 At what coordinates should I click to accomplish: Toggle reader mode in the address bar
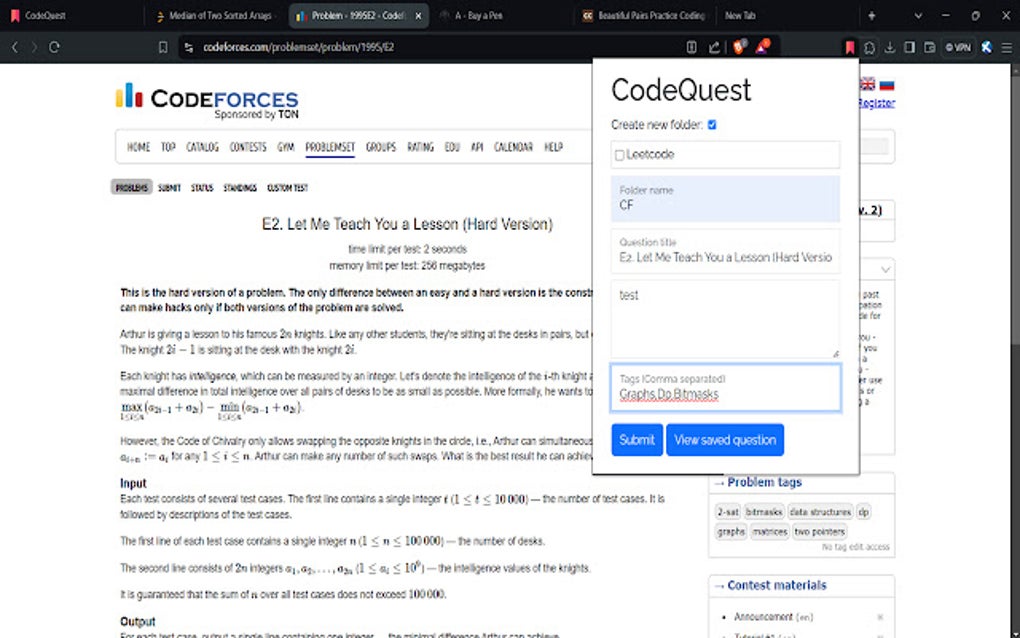tap(690, 47)
